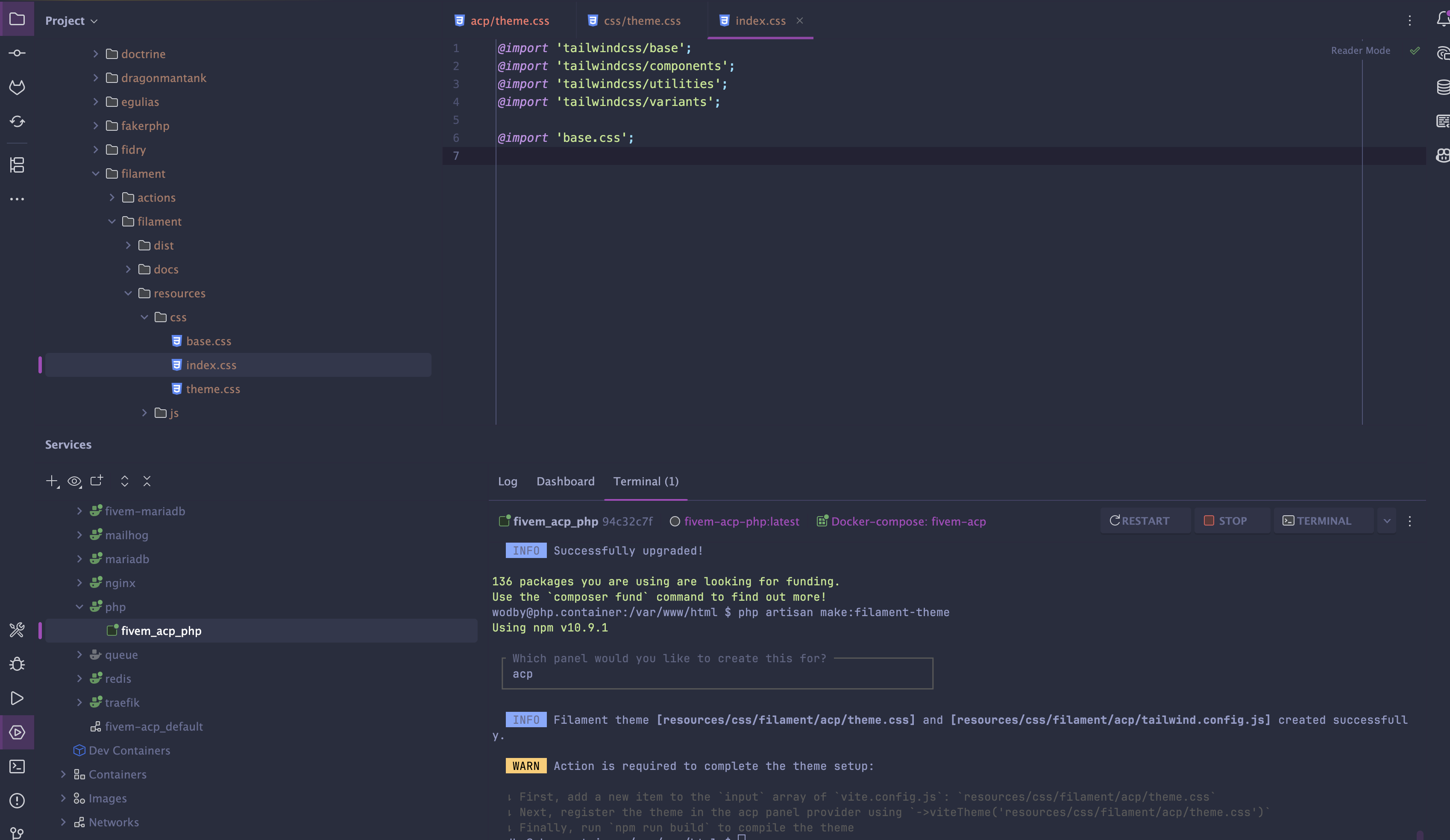Open the Problems tool window icon
Viewport: 1450px width, 840px height.
coord(17,800)
